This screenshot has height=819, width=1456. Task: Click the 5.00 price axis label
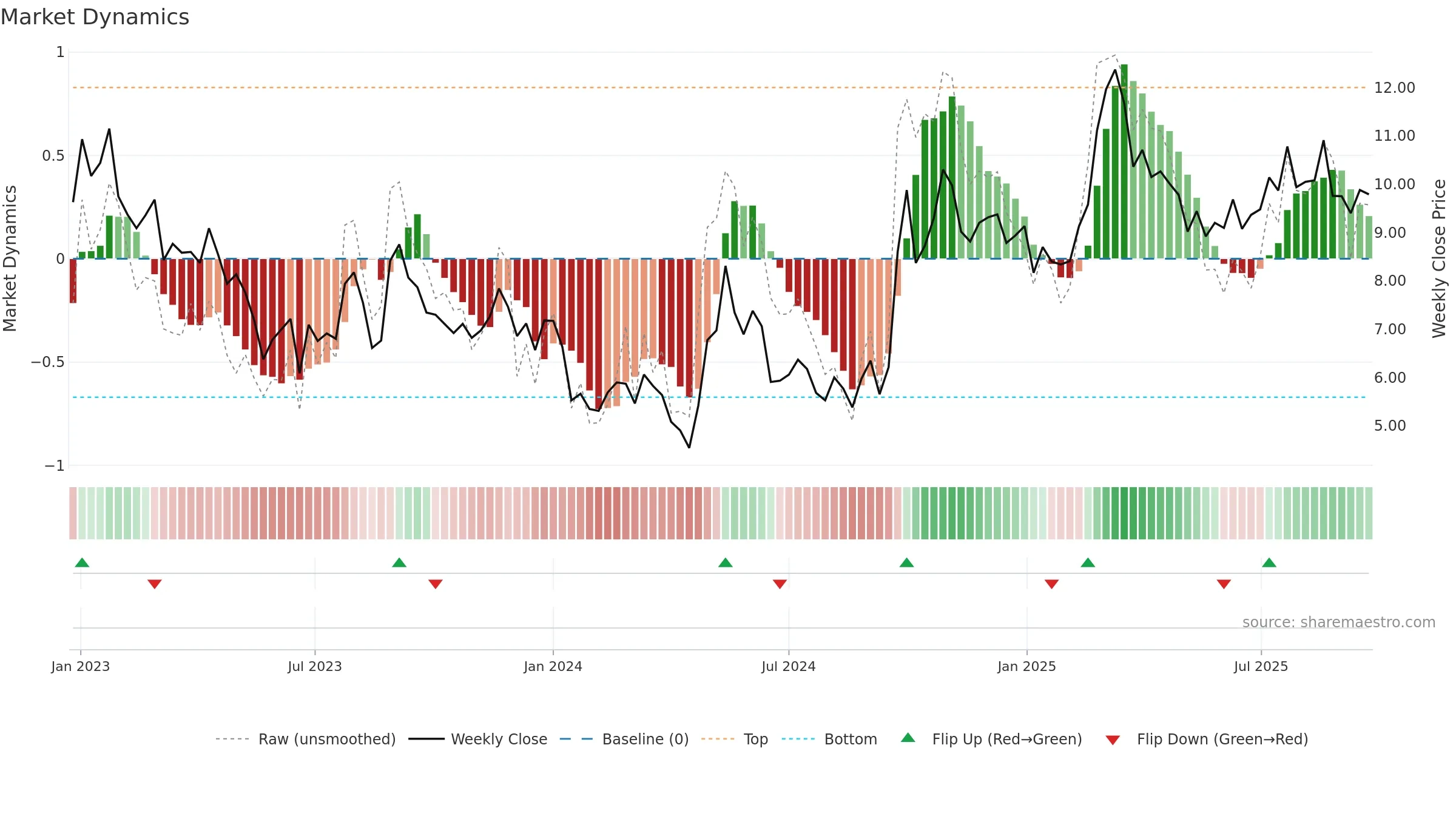point(1390,426)
